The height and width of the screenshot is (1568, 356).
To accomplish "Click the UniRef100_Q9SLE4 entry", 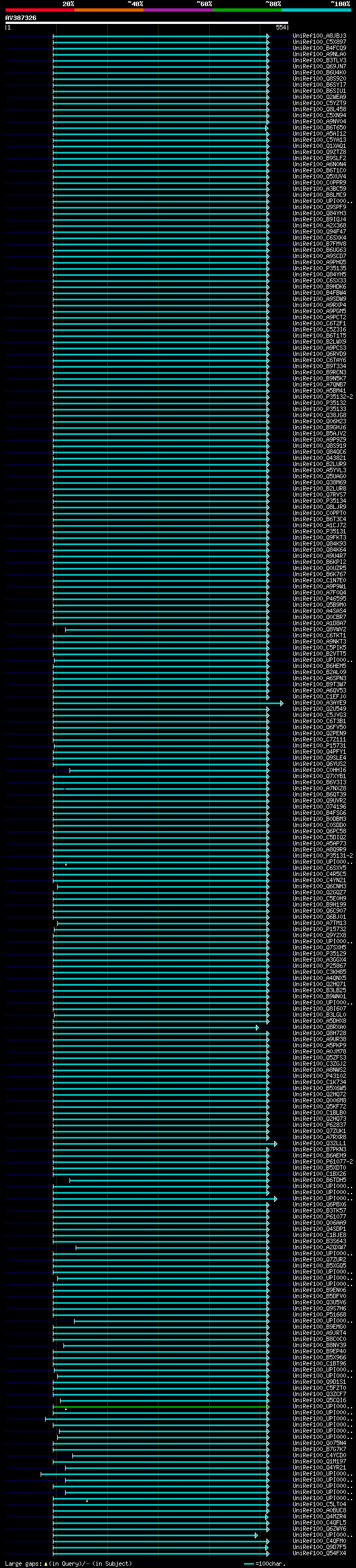I will (319, 759).
